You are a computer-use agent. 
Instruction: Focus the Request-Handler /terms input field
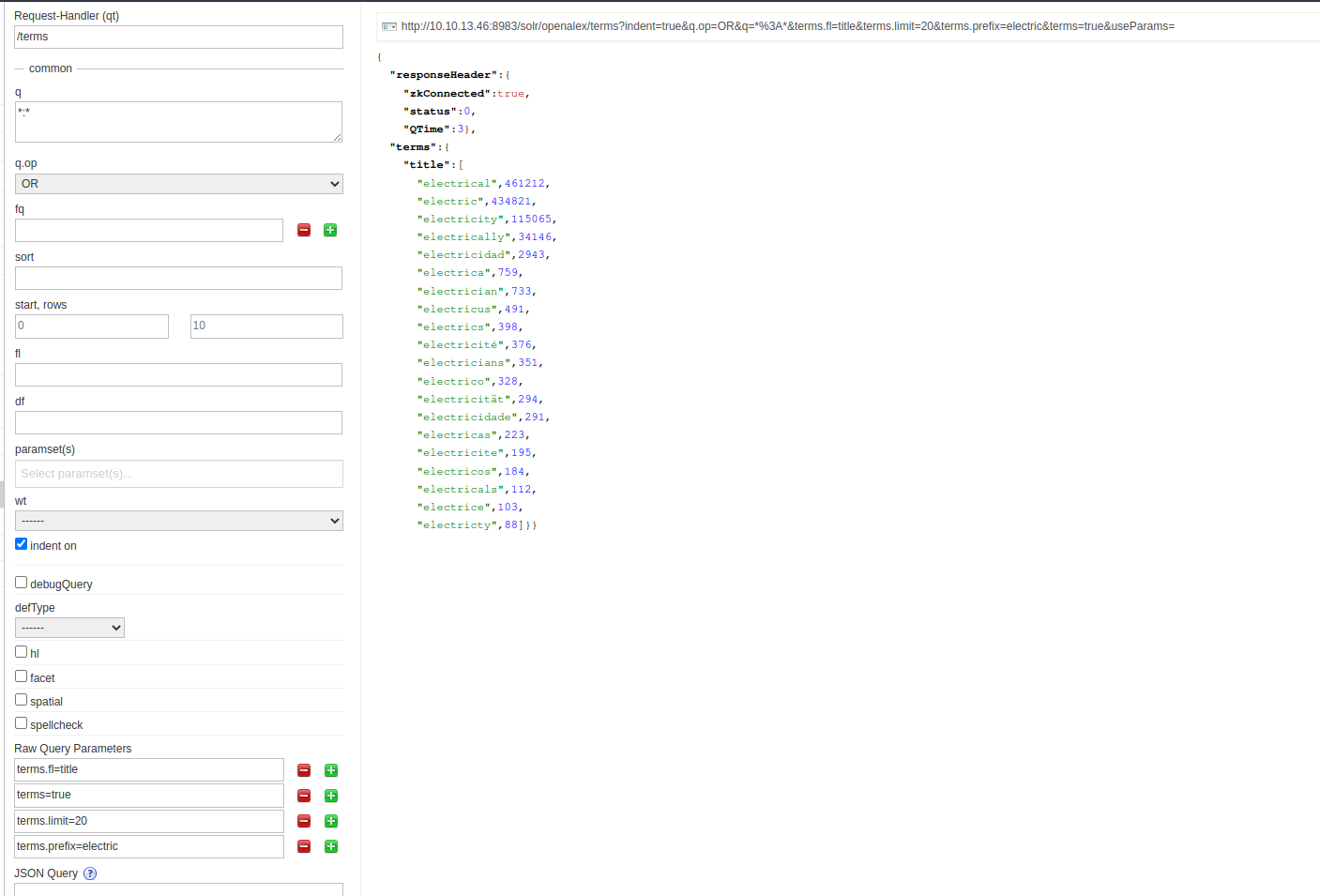(x=178, y=37)
